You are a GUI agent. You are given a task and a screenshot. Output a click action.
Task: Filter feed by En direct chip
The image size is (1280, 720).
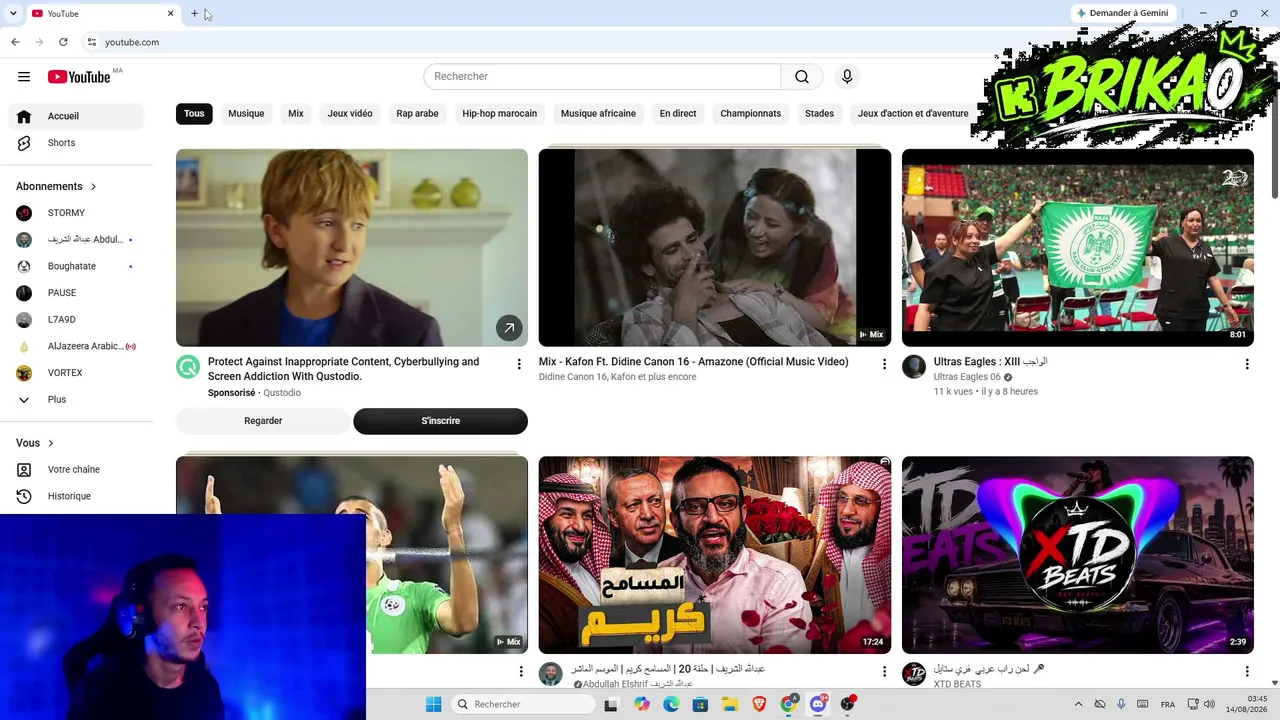click(678, 113)
